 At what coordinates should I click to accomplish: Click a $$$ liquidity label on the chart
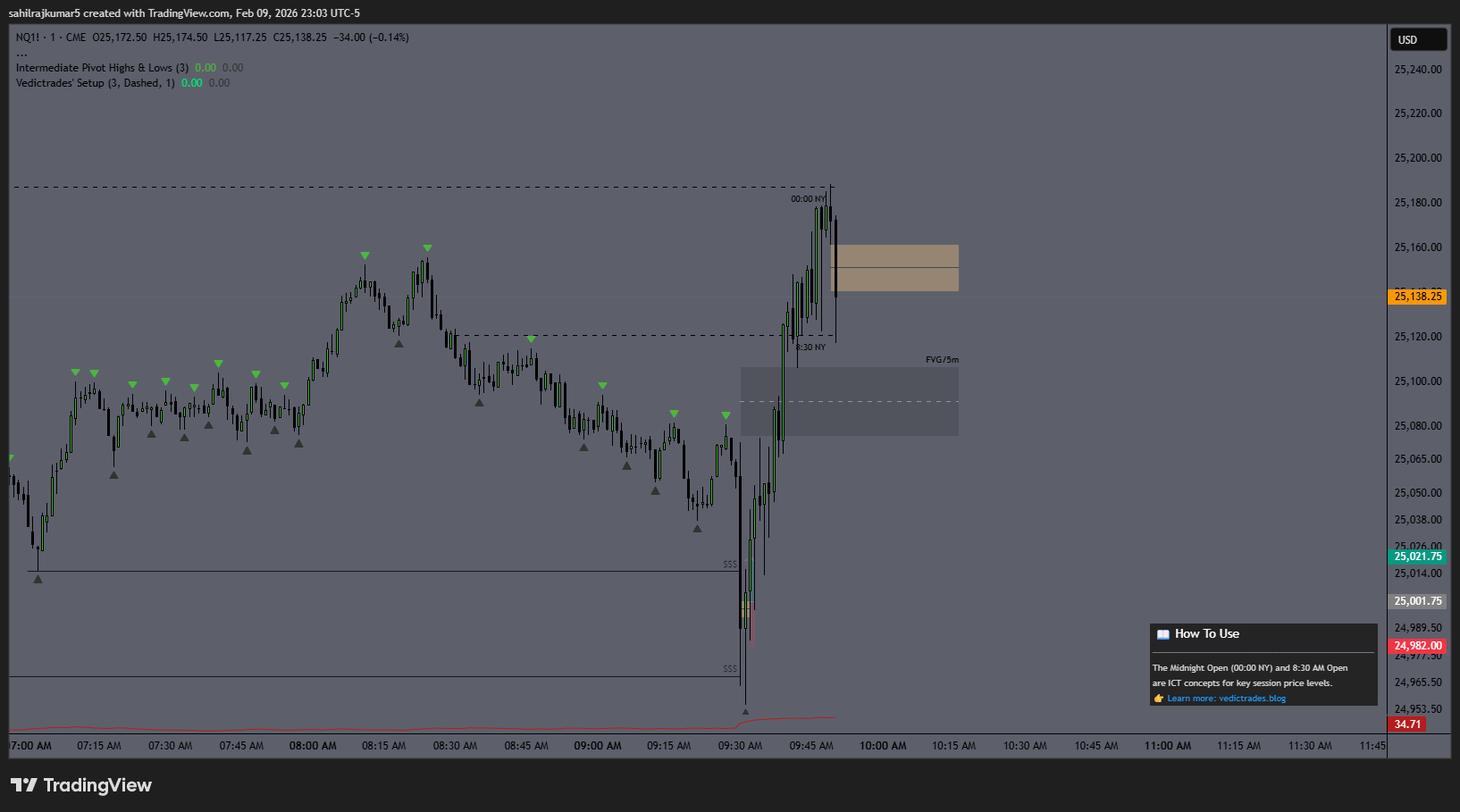[x=729, y=565]
